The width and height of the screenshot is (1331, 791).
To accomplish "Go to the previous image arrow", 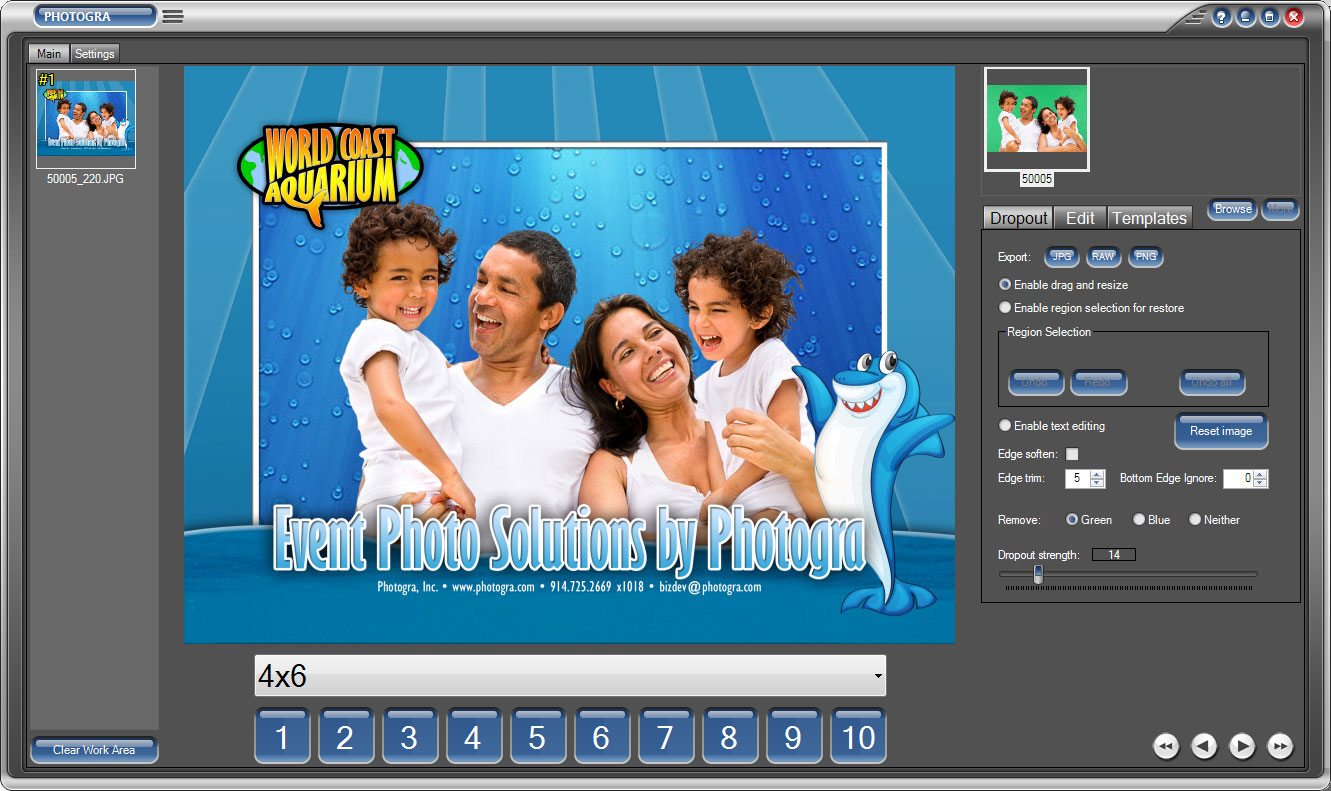I will click(1204, 746).
